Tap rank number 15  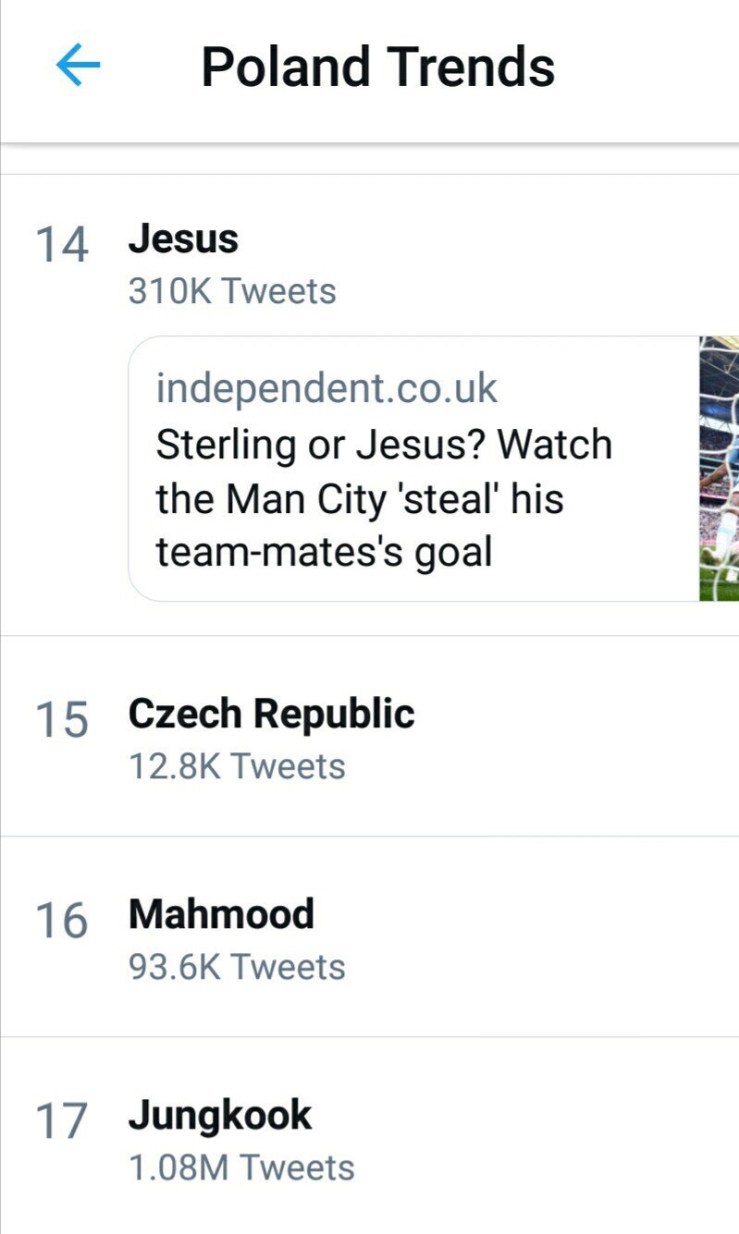click(x=61, y=720)
